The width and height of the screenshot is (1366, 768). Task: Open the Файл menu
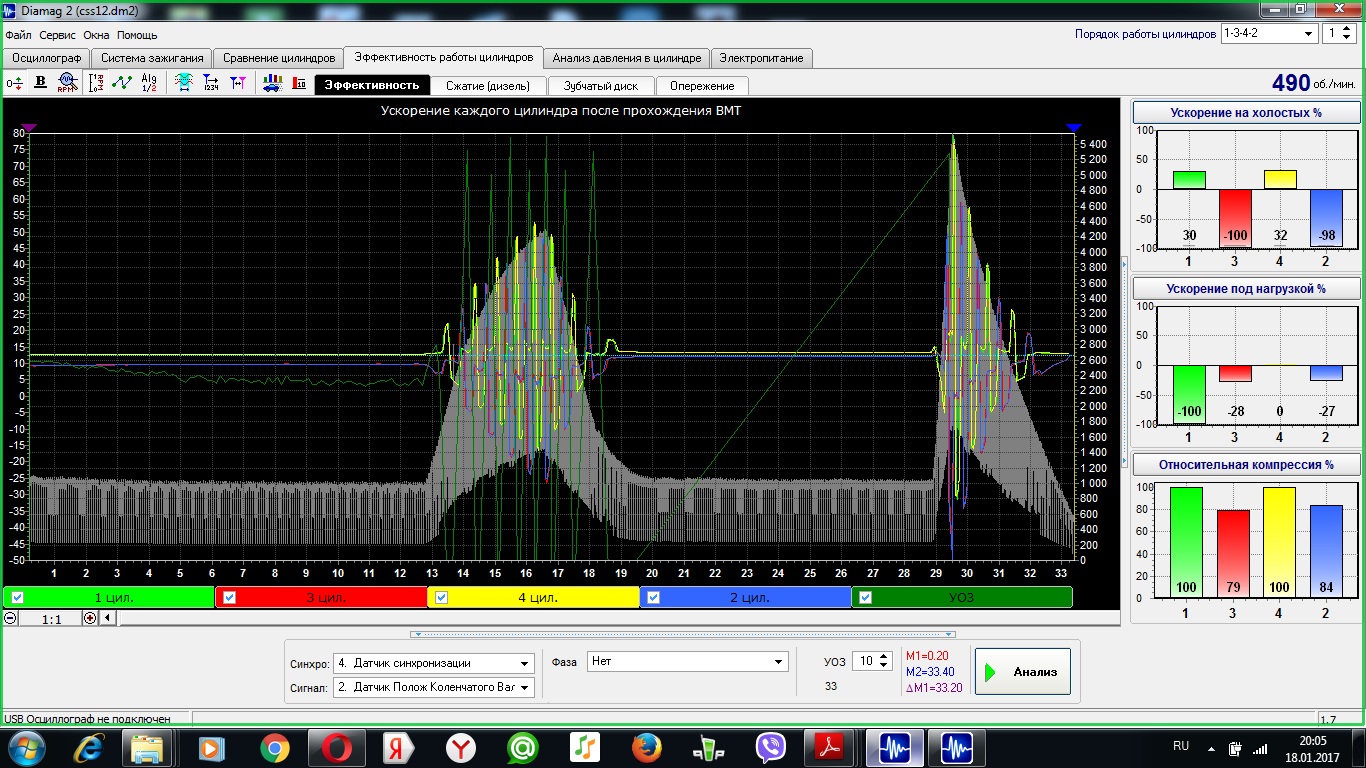18,35
